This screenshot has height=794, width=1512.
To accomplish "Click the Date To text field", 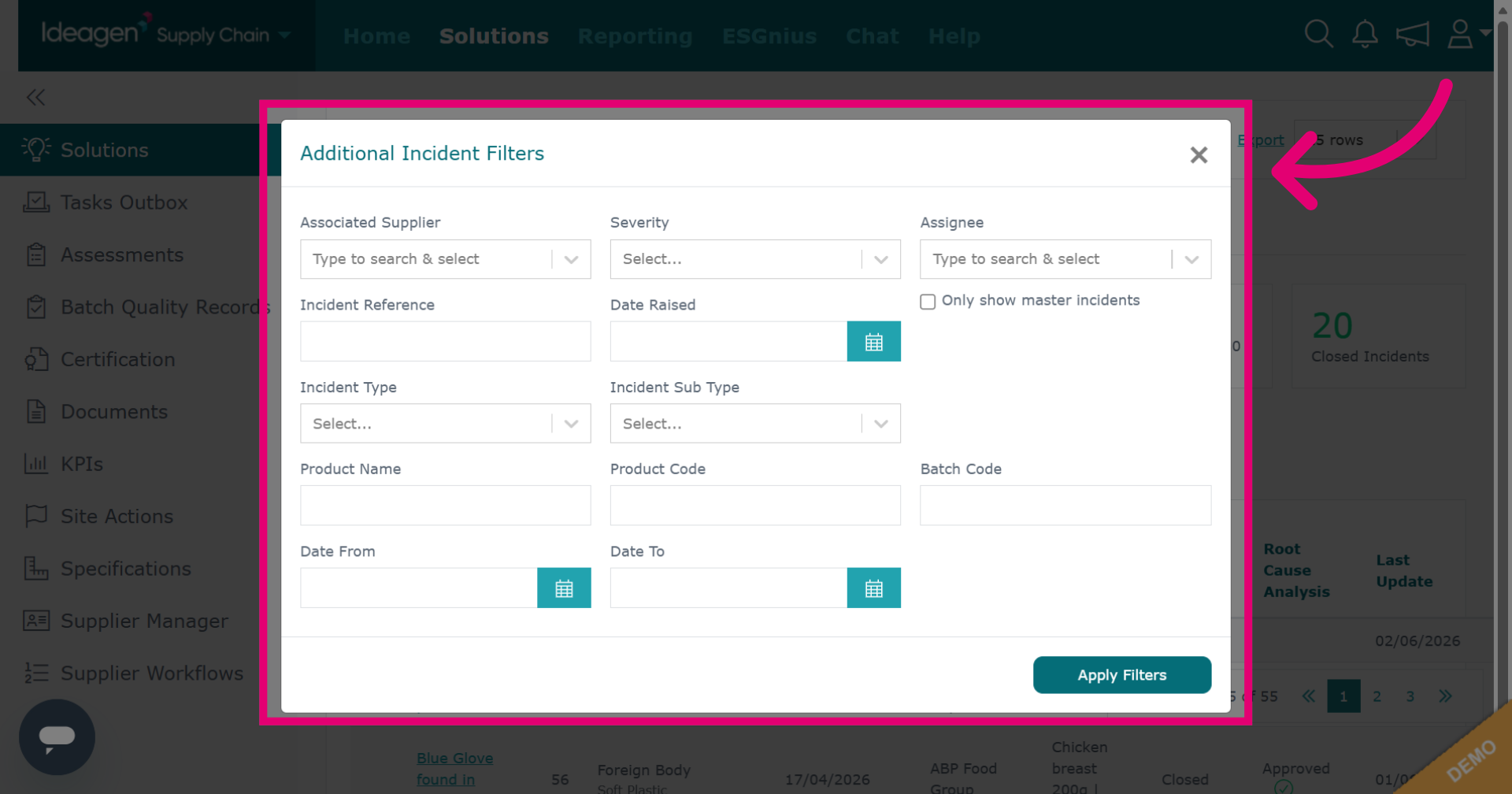I will [728, 588].
